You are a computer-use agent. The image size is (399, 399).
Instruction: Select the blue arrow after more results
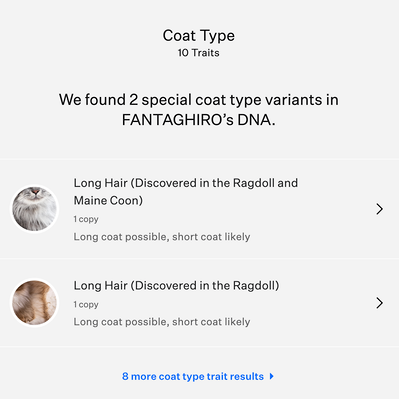(272, 376)
